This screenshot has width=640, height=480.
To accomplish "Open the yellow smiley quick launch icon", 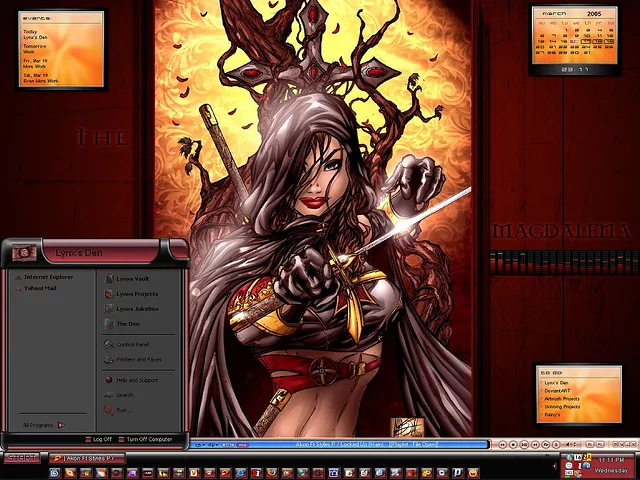I will 473,473.
